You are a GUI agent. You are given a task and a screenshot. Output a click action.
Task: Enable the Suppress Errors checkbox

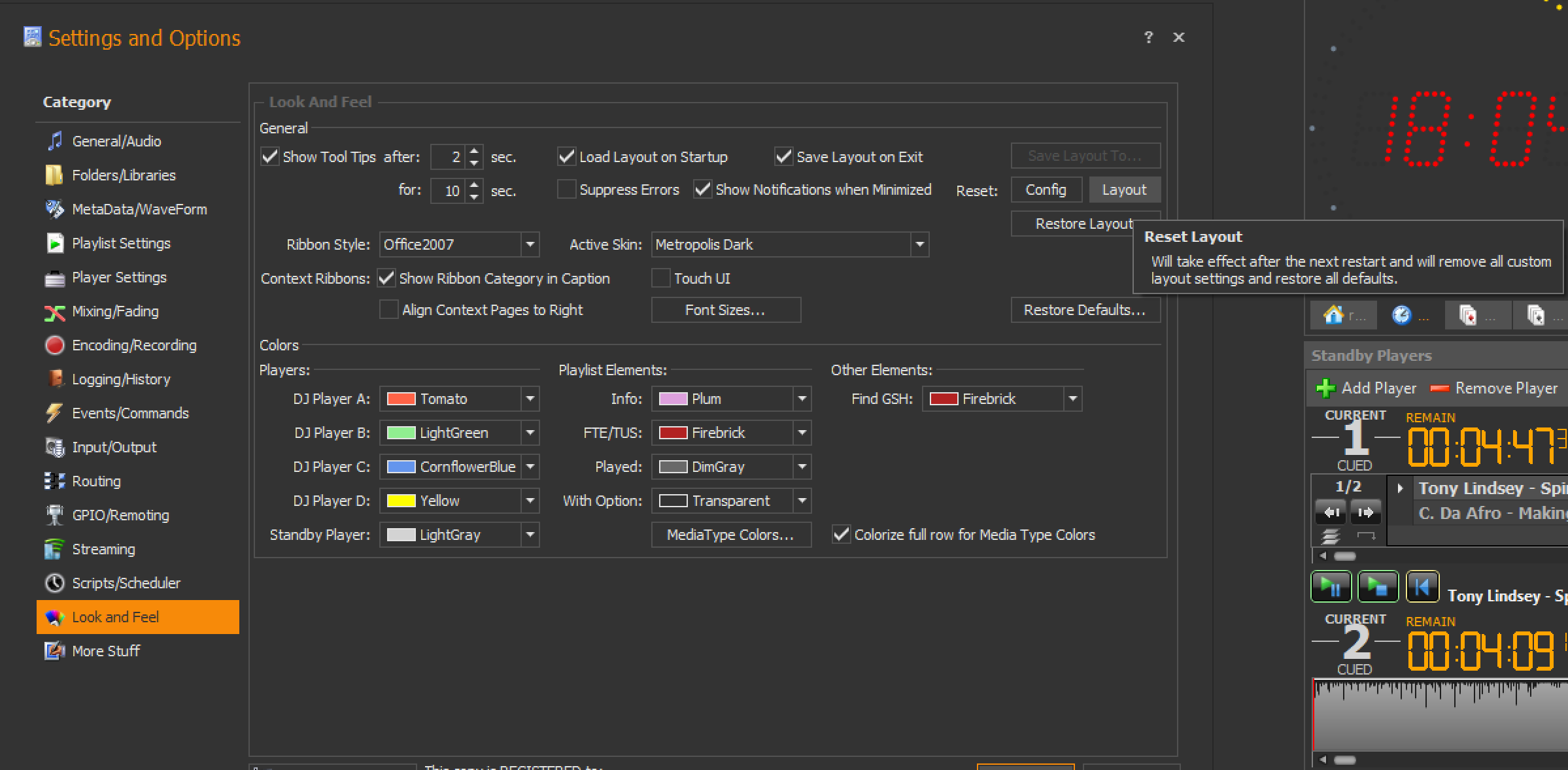566,190
